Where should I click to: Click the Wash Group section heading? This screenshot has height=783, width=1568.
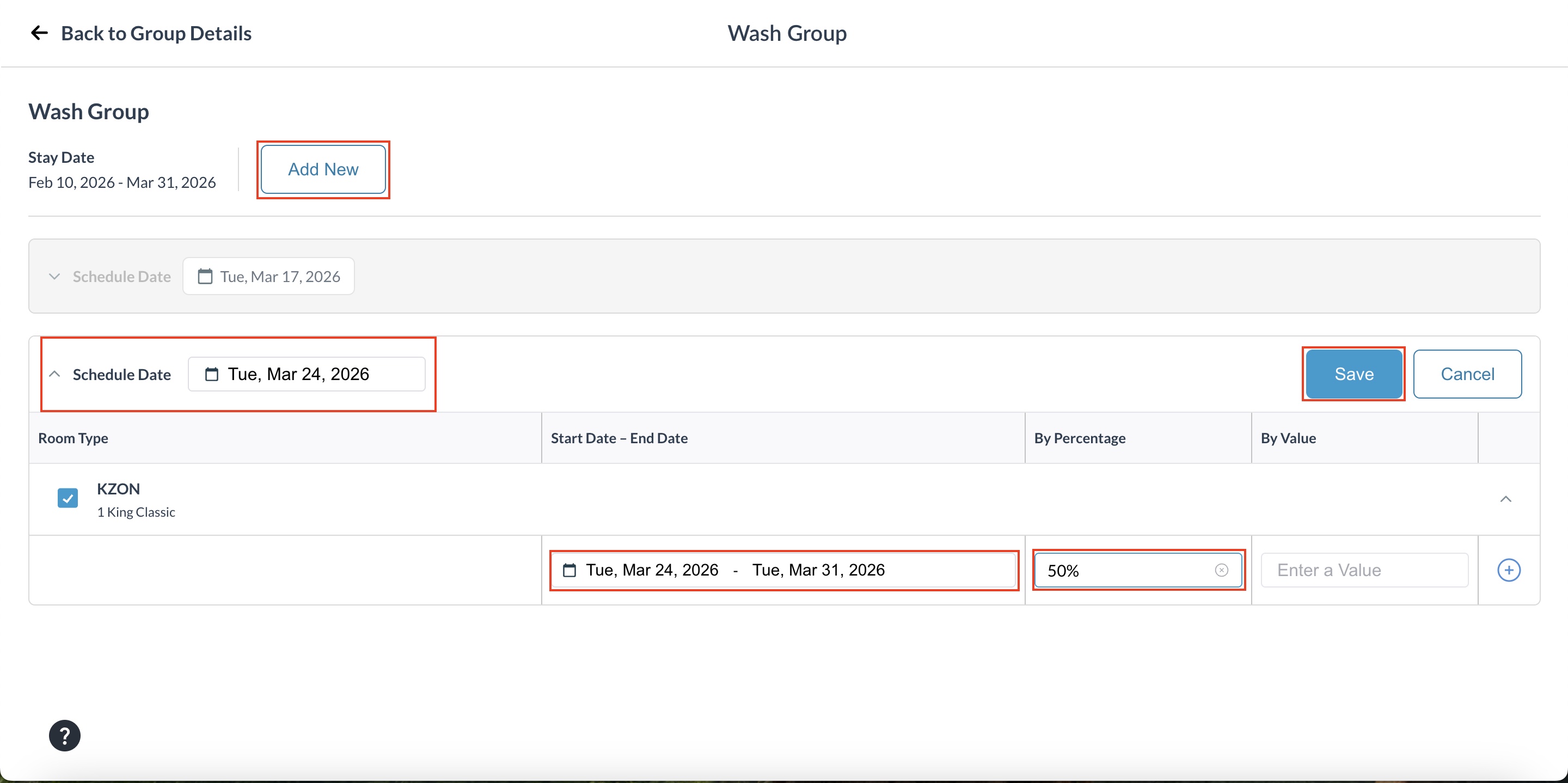(x=88, y=112)
